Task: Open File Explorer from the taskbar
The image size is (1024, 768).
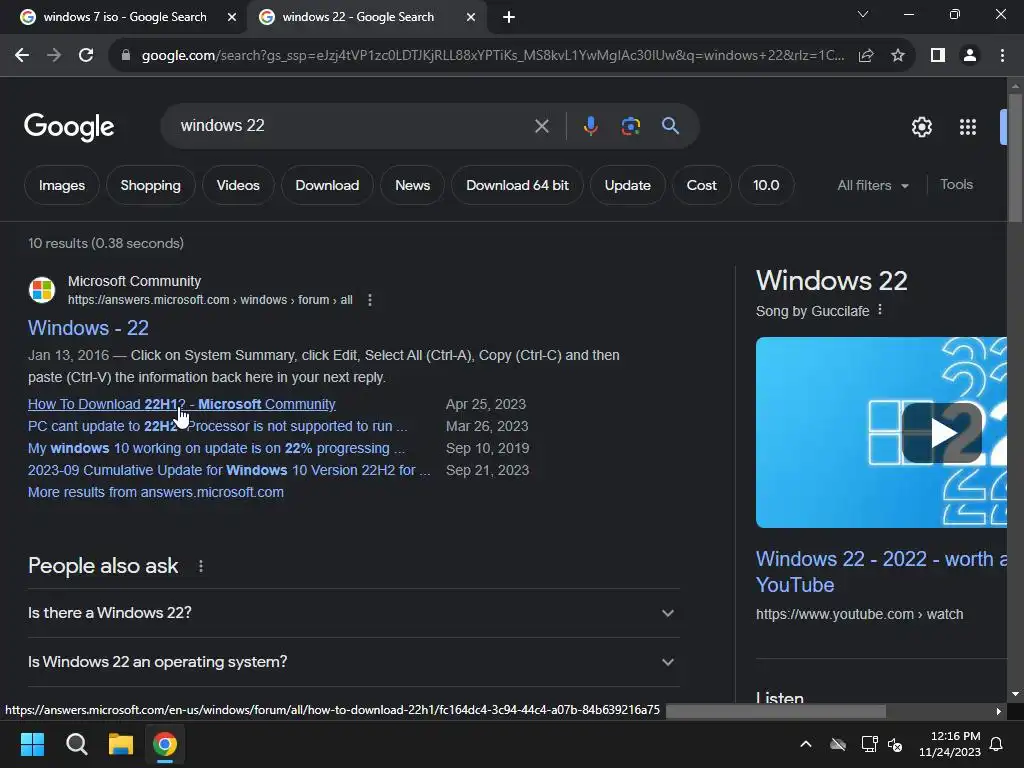Action: [121, 744]
